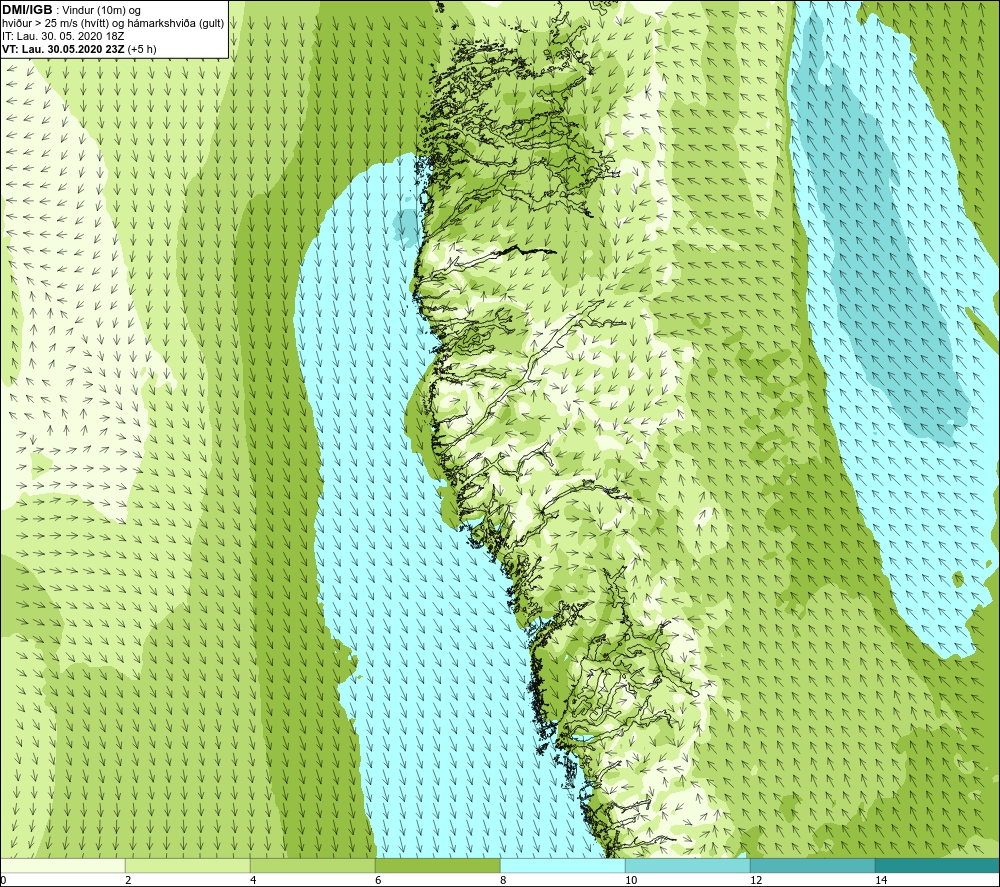
Task: Click the 'hviður > 25 m/s' description line
Action: [x=113, y=24]
